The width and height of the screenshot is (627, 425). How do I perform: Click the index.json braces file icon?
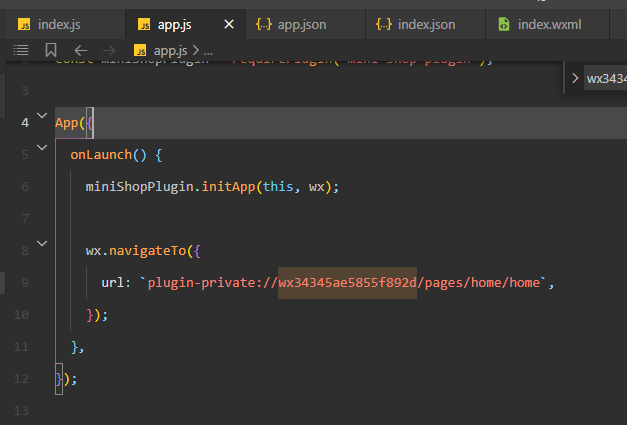(x=384, y=24)
